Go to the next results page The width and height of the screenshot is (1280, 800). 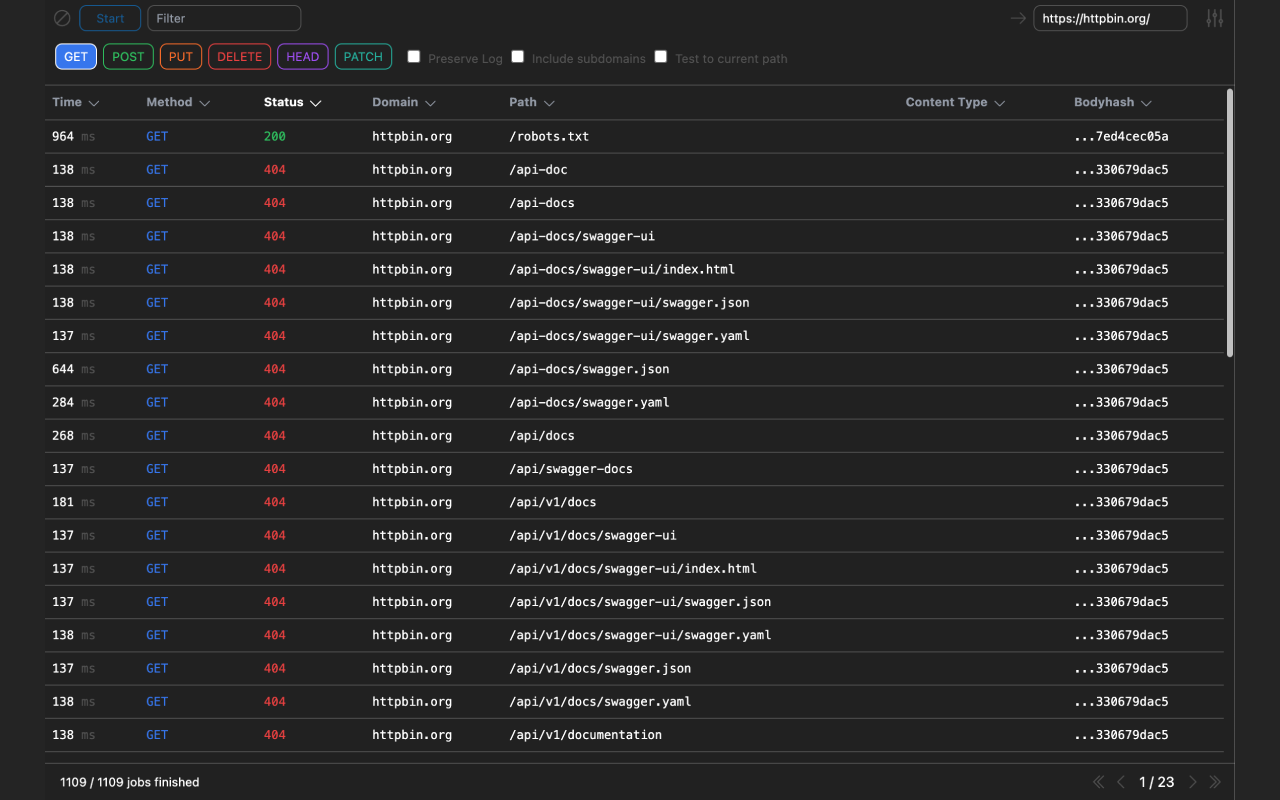1193,782
